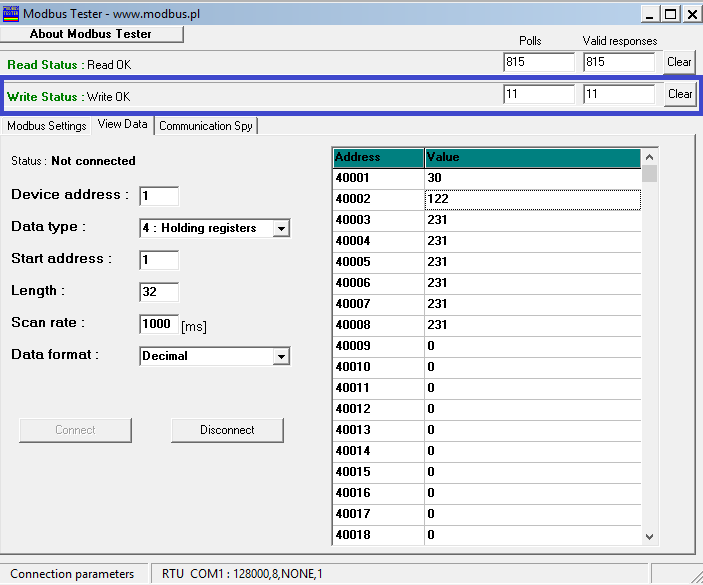Click the Scan rate field
The height and width of the screenshot is (585, 703).
point(159,324)
